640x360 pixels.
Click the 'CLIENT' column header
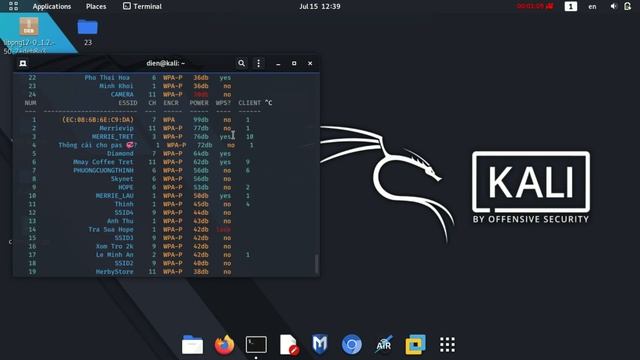(x=249, y=103)
